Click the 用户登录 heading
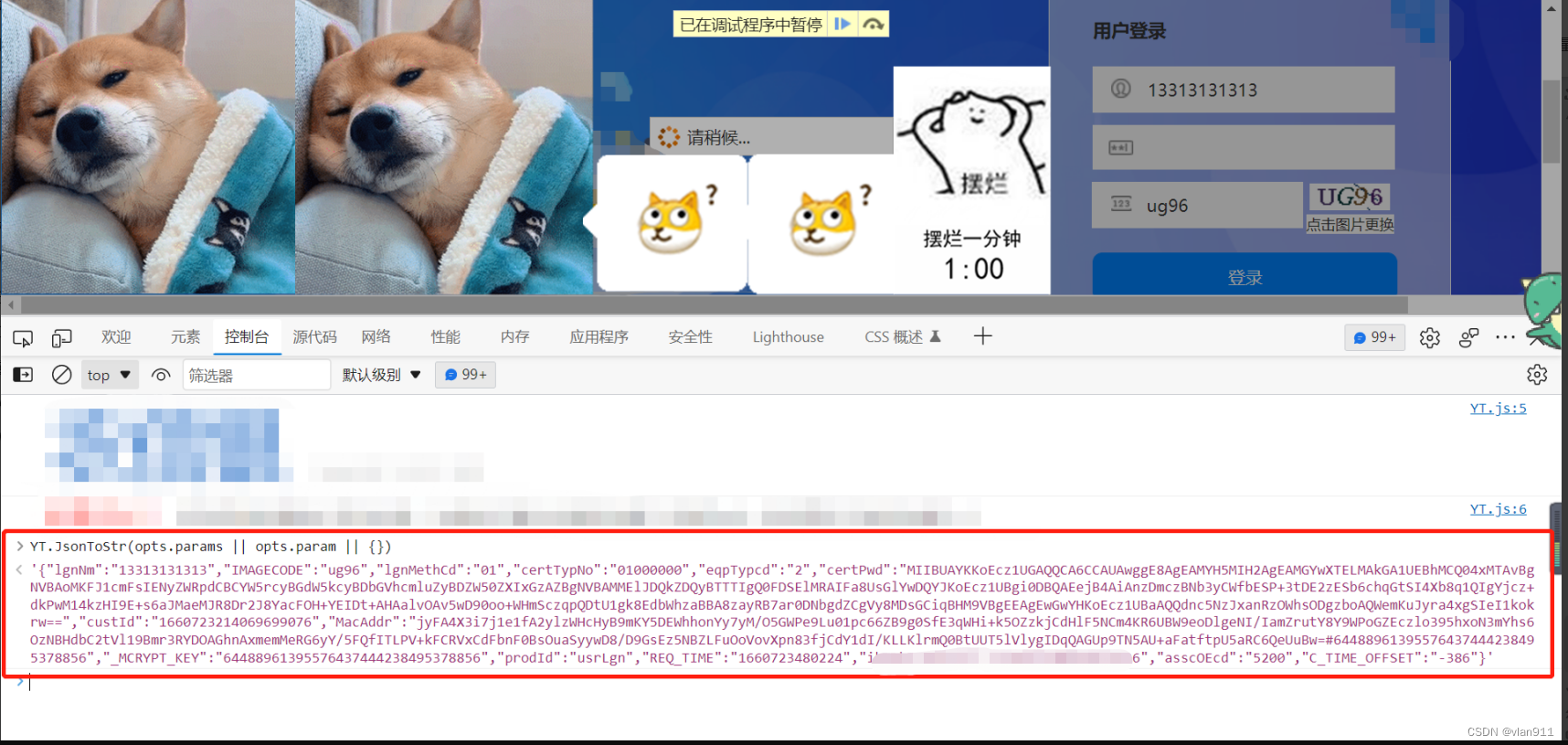The height and width of the screenshot is (745, 1568). click(x=1129, y=31)
